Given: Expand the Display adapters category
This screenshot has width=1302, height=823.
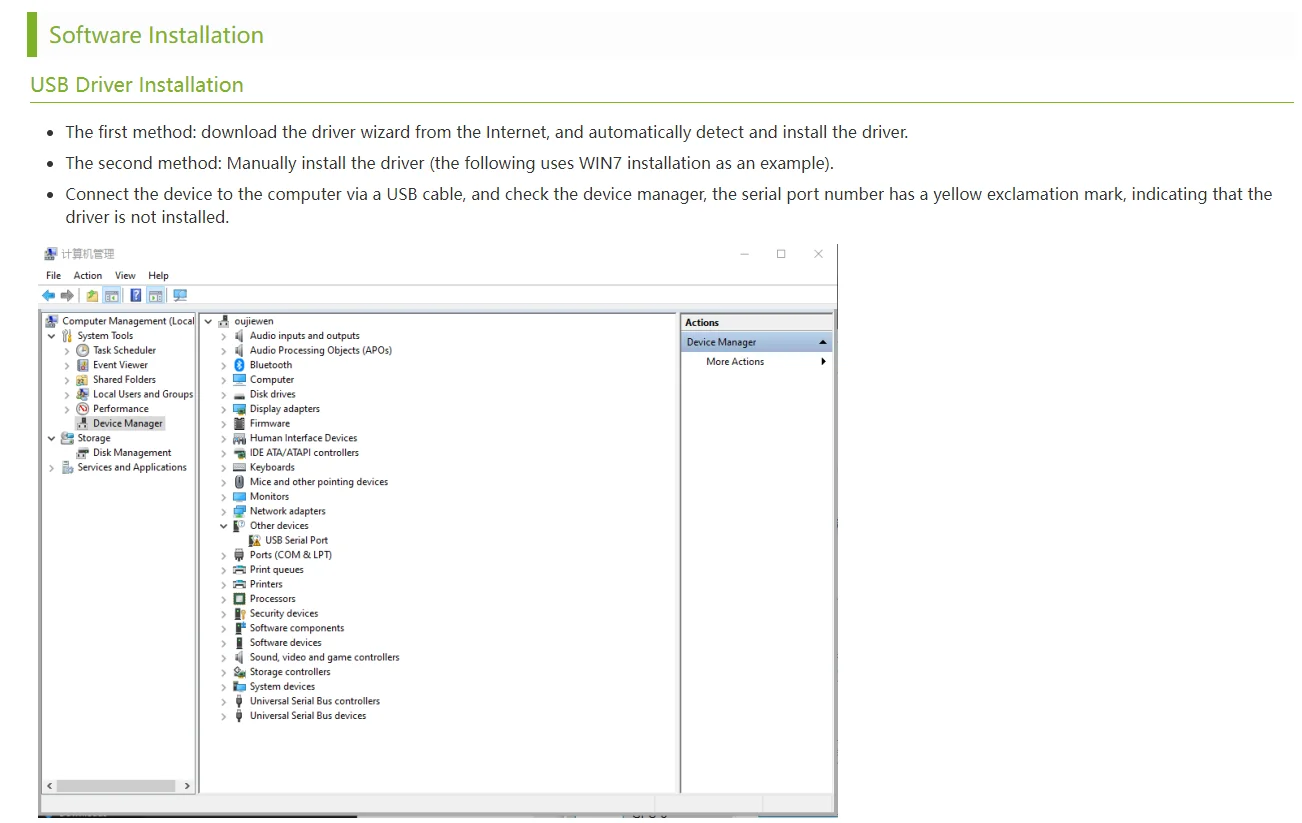Looking at the screenshot, I should tap(224, 409).
